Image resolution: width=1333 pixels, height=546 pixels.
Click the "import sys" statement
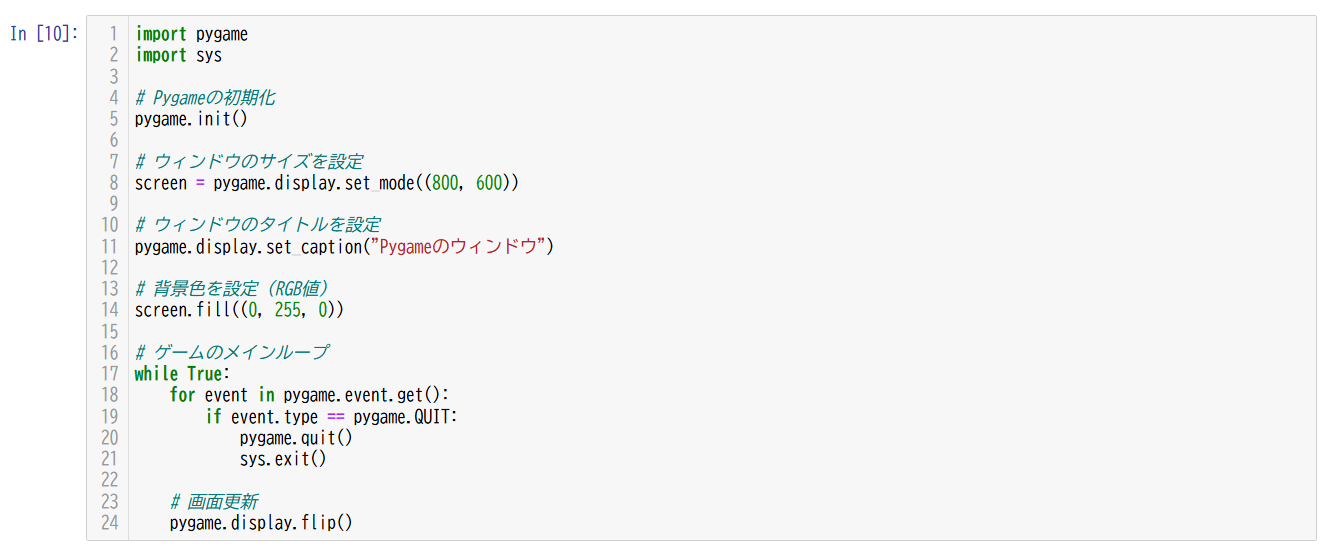tap(178, 55)
